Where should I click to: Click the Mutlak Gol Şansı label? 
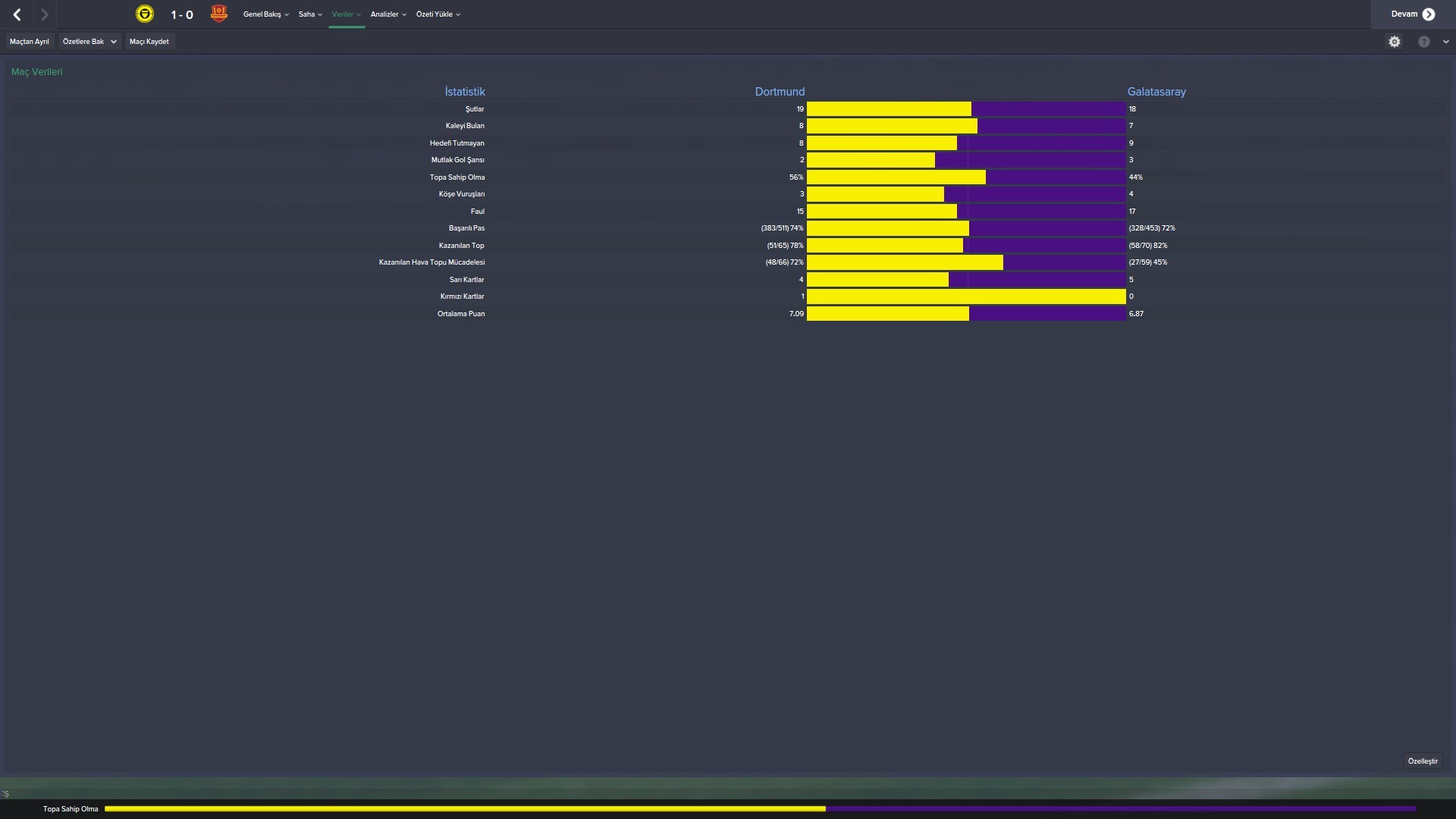[x=458, y=160]
